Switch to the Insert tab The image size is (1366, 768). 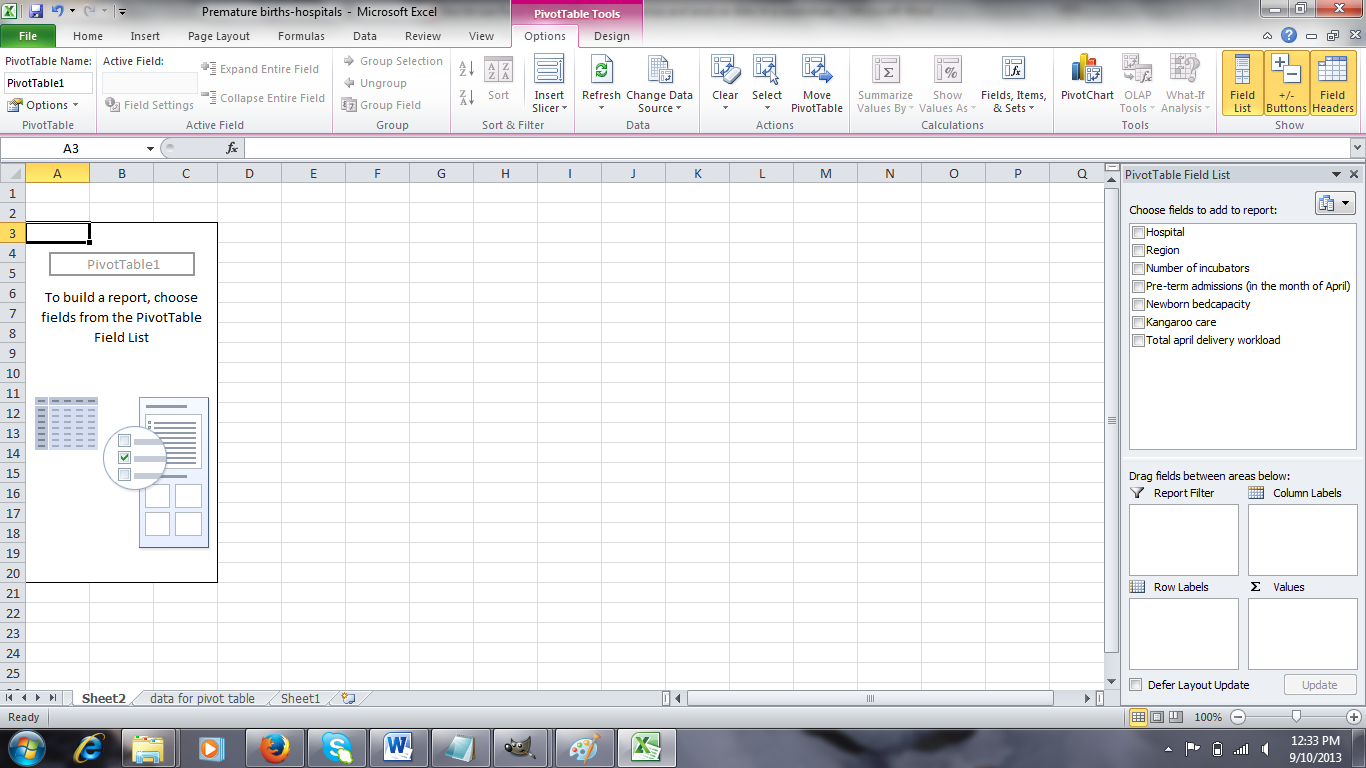[145, 36]
